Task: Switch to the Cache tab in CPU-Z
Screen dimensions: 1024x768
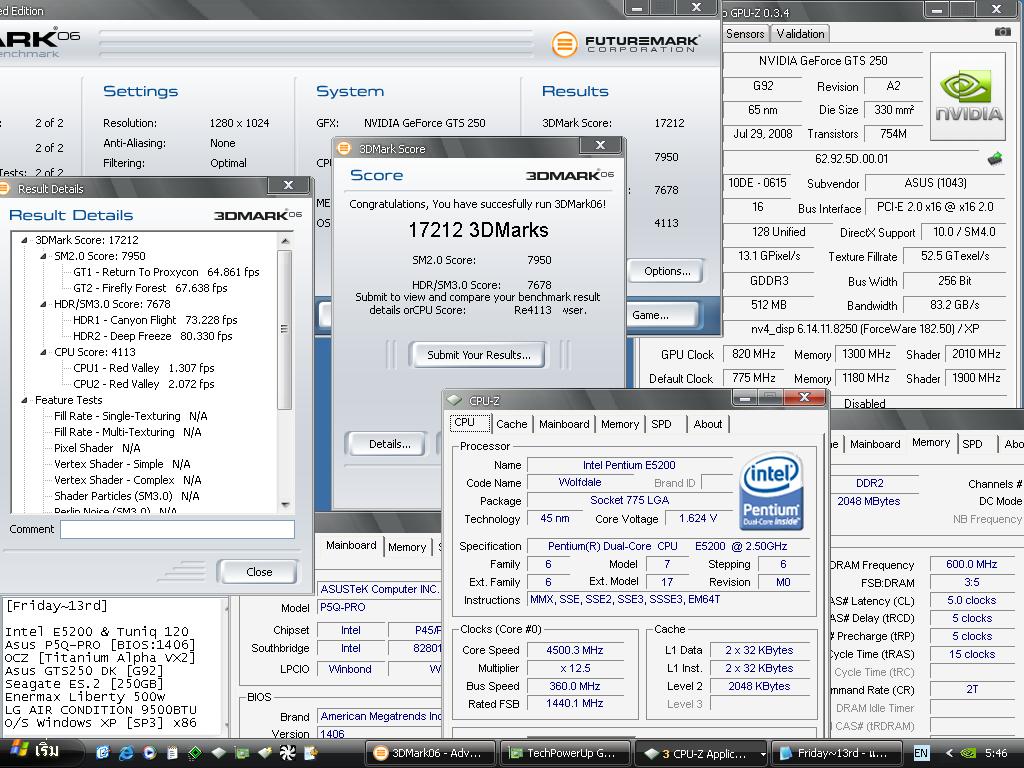Action: click(511, 424)
